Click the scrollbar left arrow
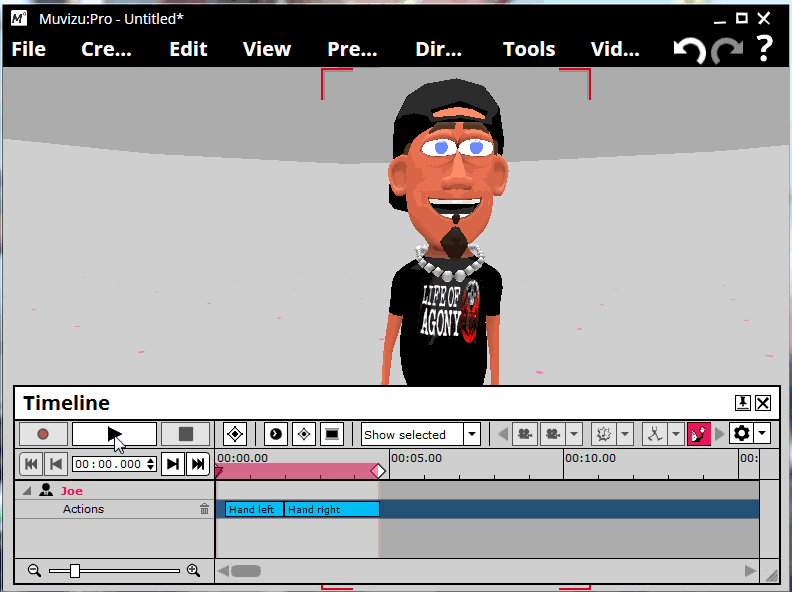 coord(222,571)
